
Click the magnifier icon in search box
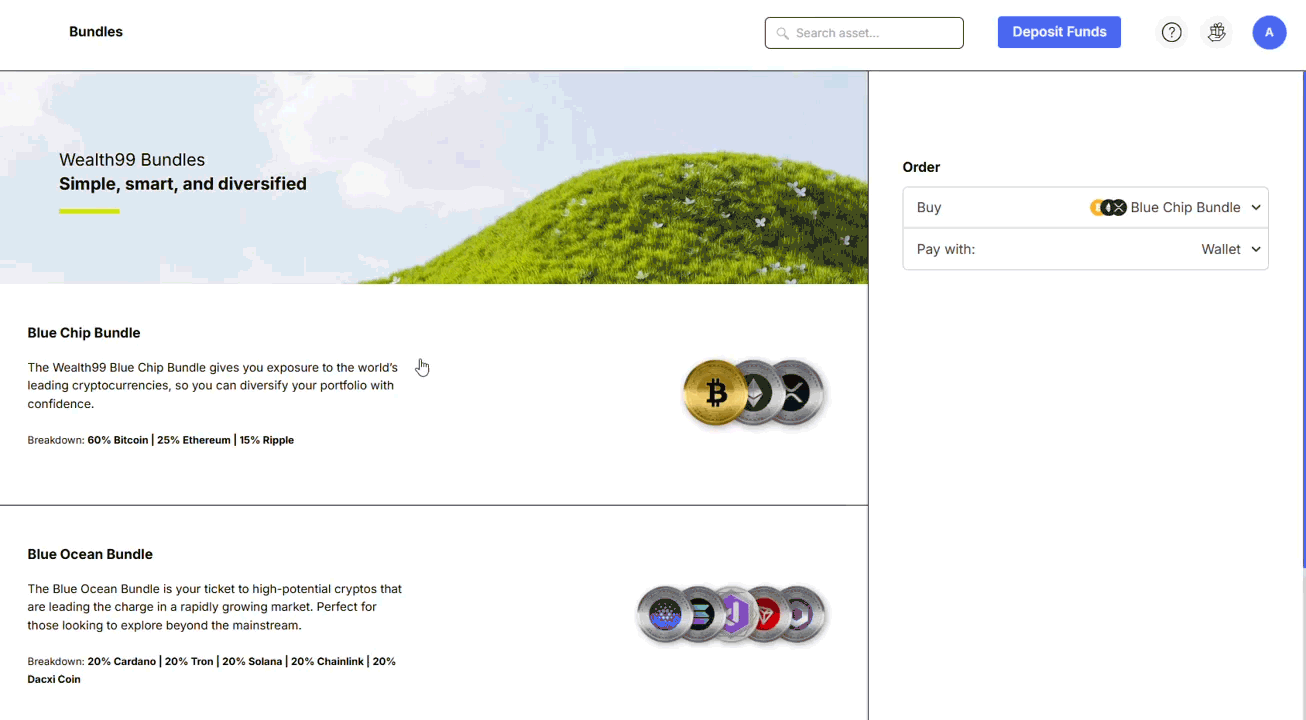pyautogui.click(x=783, y=33)
